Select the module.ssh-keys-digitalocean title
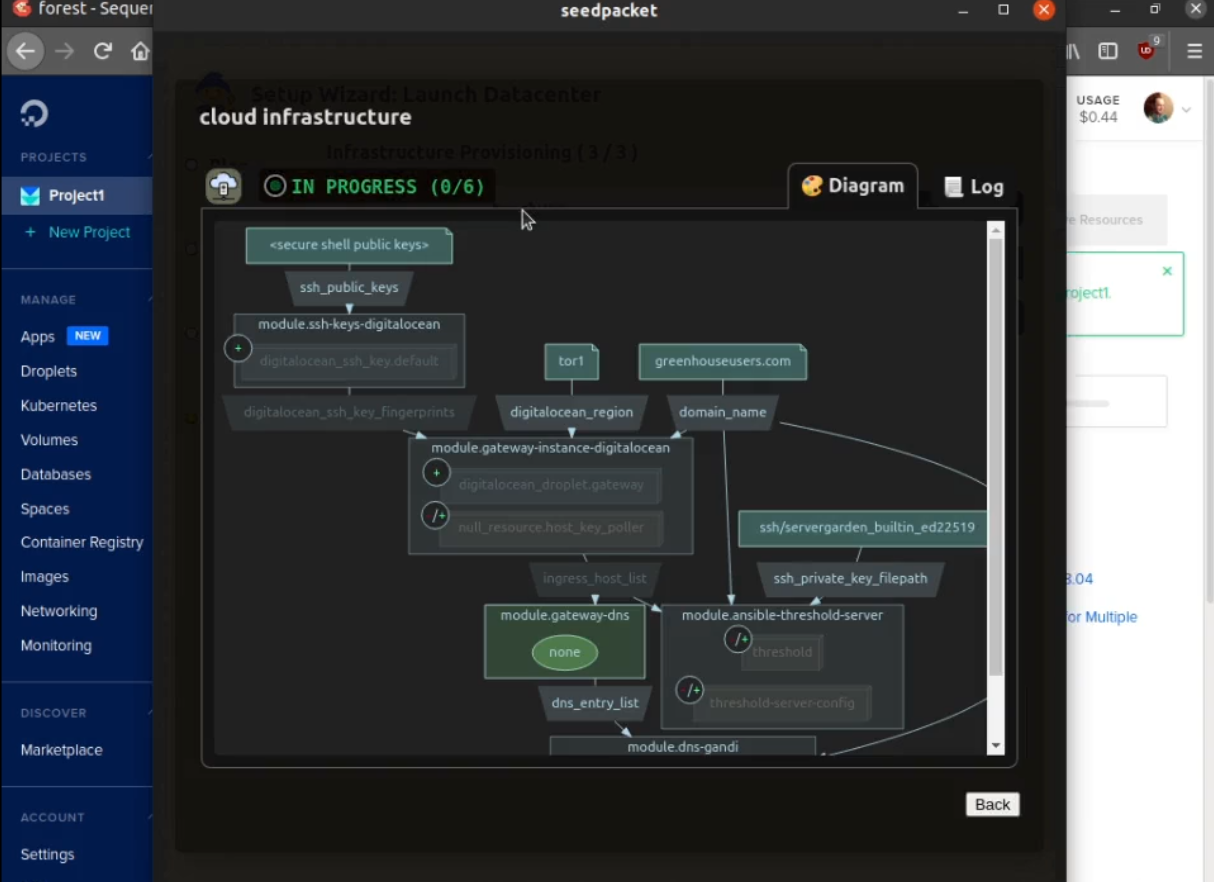1214x882 pixels. click(349, 324)
